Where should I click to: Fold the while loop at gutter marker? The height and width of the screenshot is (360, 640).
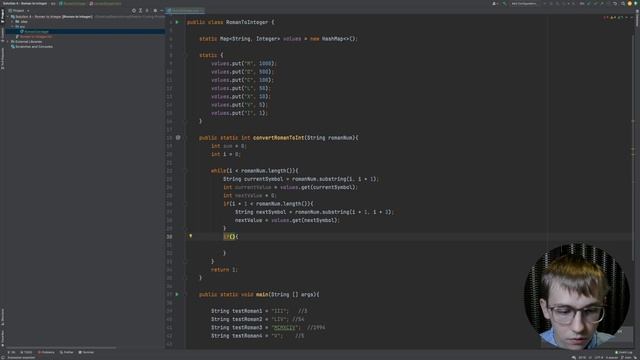point(186,171)
